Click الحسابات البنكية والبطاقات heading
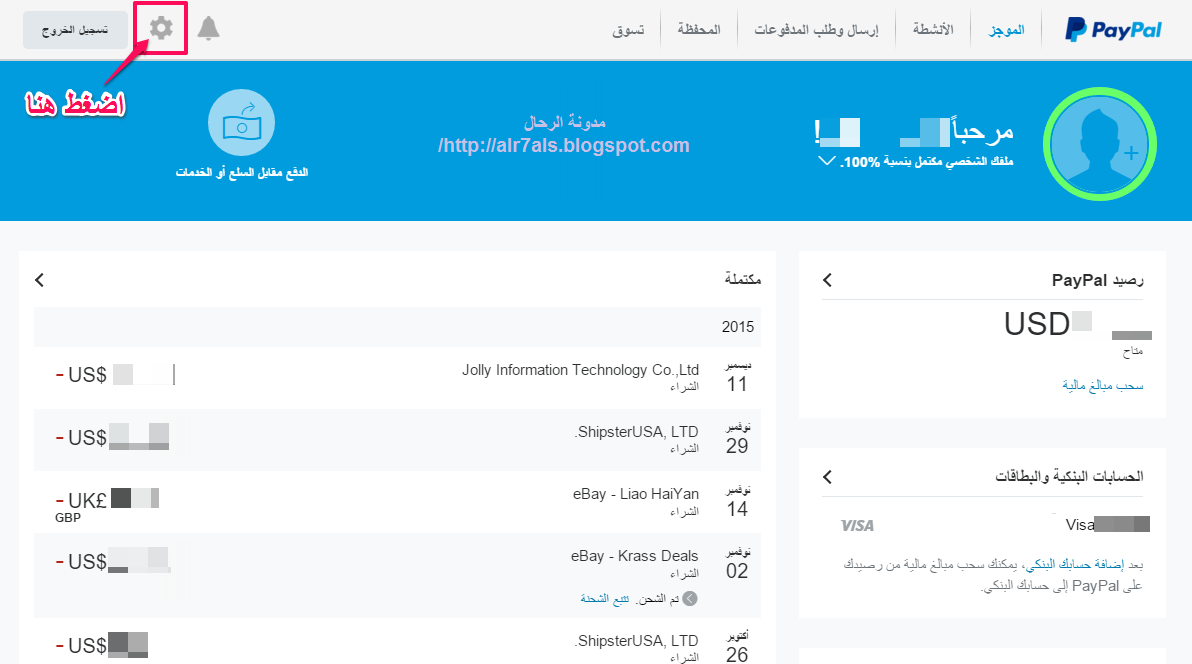This screenshot has width=1192, height=664. click(1069, 476)
